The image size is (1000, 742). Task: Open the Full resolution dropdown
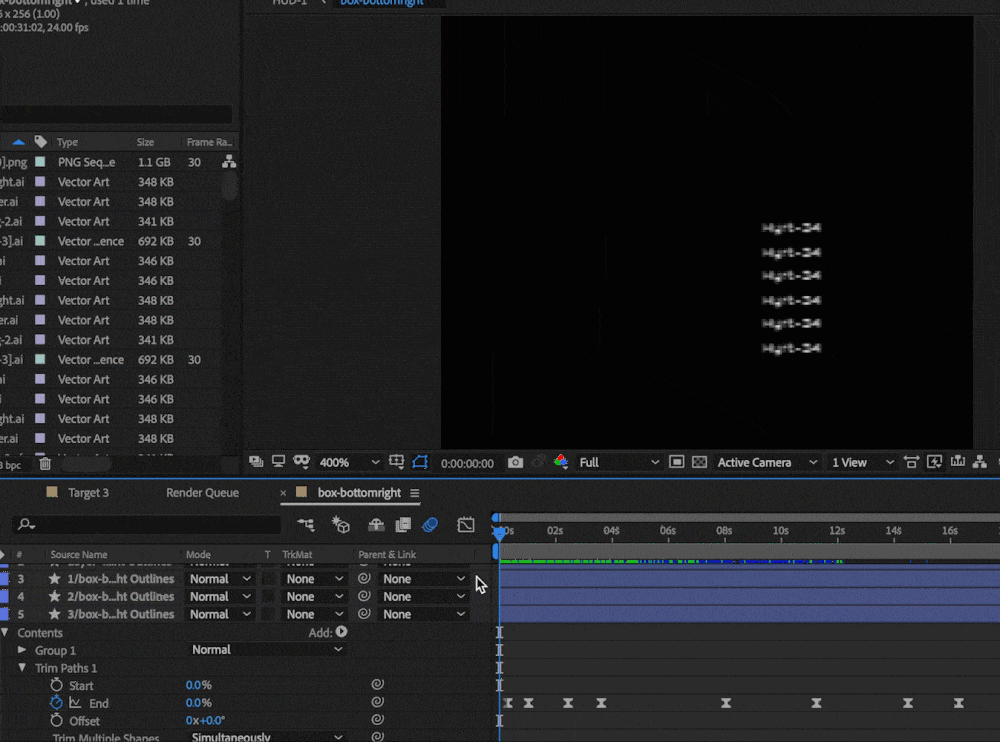coord(619,463)
